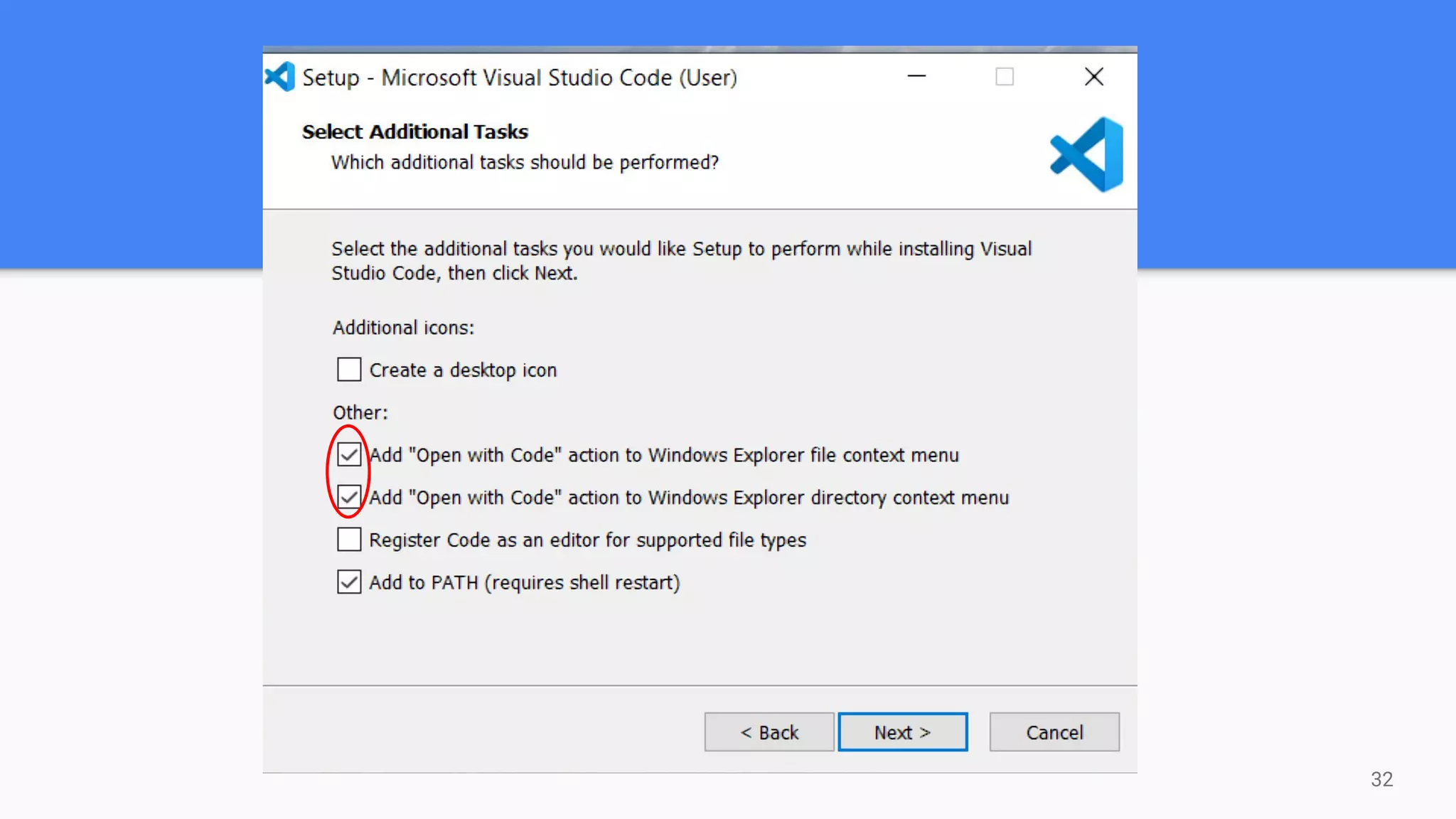Viewport: 1456px width, 819px height.
Task: Click the 'Other:' section label
Action: 360,412
